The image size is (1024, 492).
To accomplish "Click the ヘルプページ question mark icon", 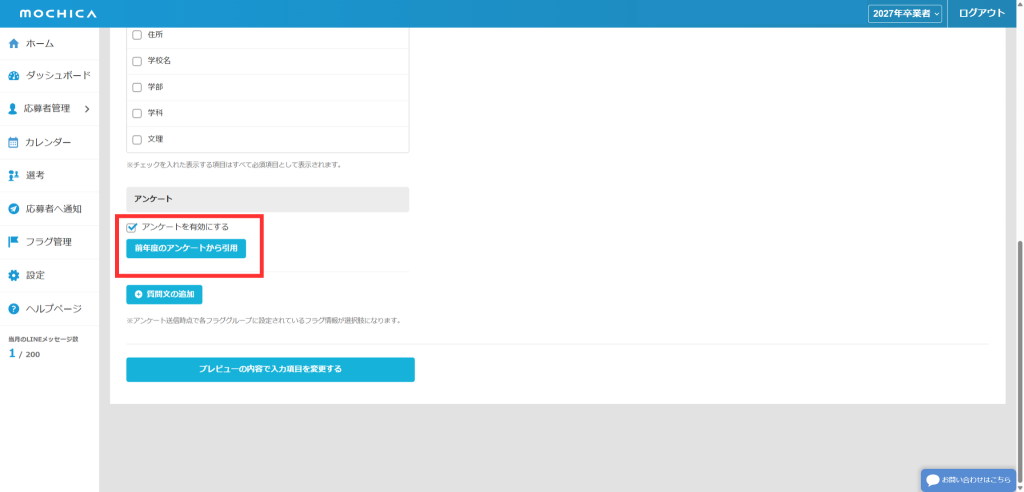I will 14,309.
